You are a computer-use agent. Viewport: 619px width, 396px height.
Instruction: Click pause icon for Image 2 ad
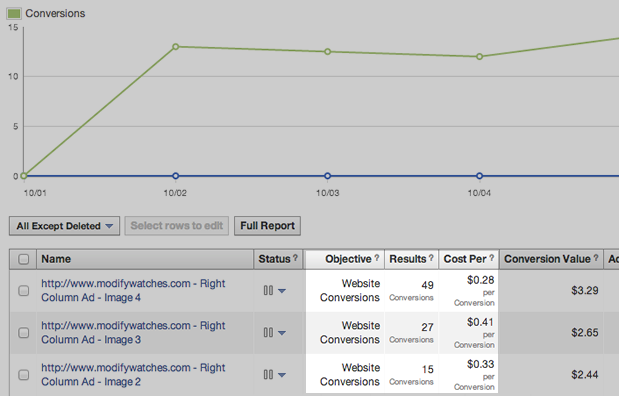pyautogui.click(x=268, y=374)
